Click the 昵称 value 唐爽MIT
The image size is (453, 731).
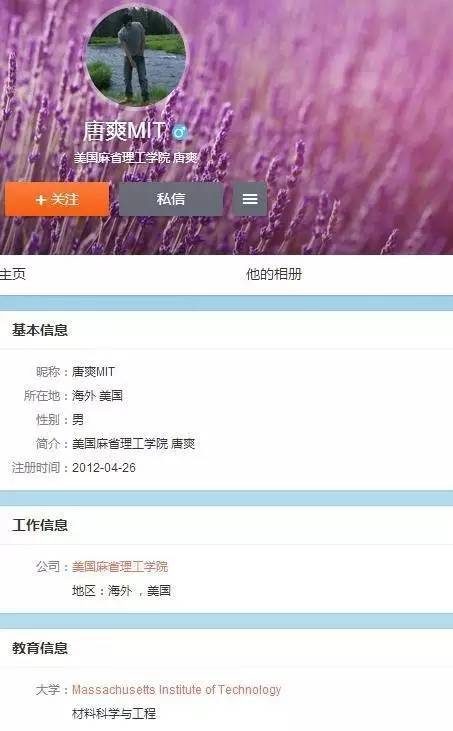pyautogui.click(x=93, y=372)
